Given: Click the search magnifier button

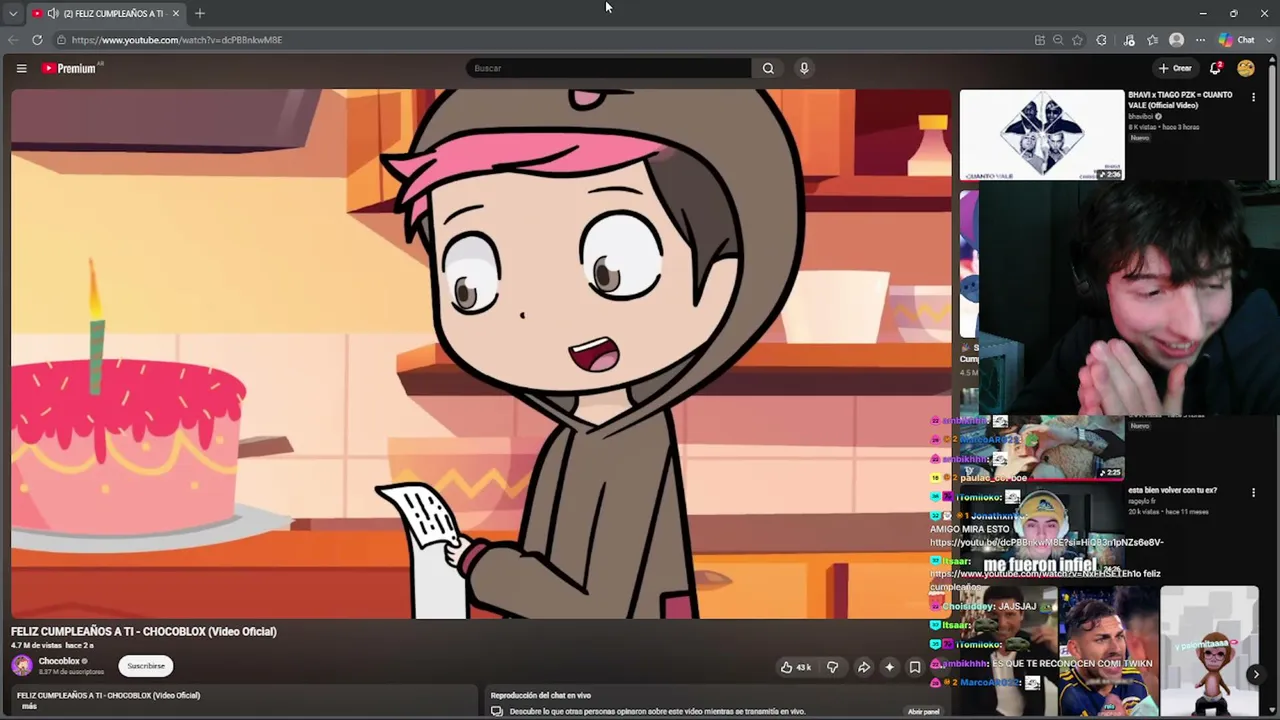Looking at the screenshot, I should tap(768, 68).
